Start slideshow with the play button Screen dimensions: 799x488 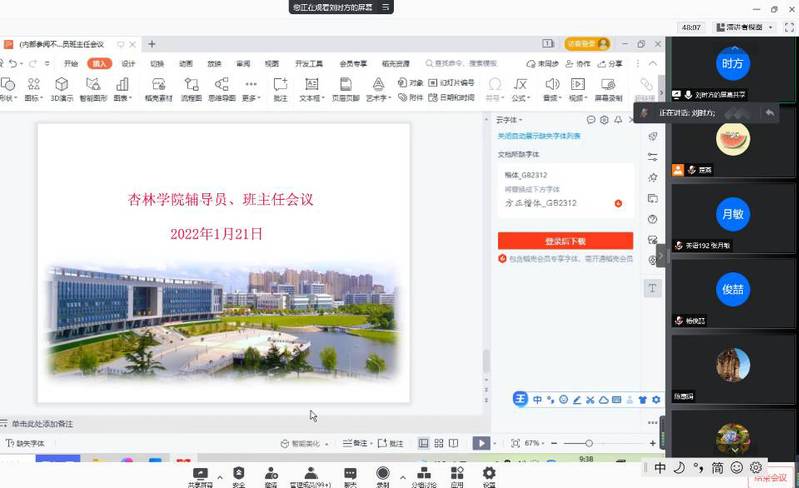tap(481, 443)
